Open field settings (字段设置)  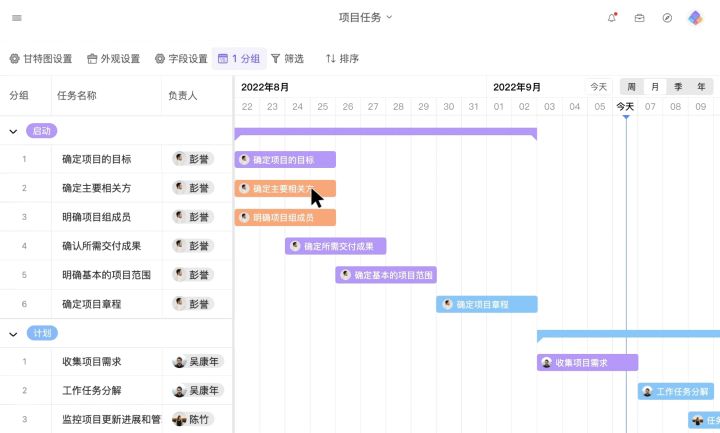pos(181,59)
